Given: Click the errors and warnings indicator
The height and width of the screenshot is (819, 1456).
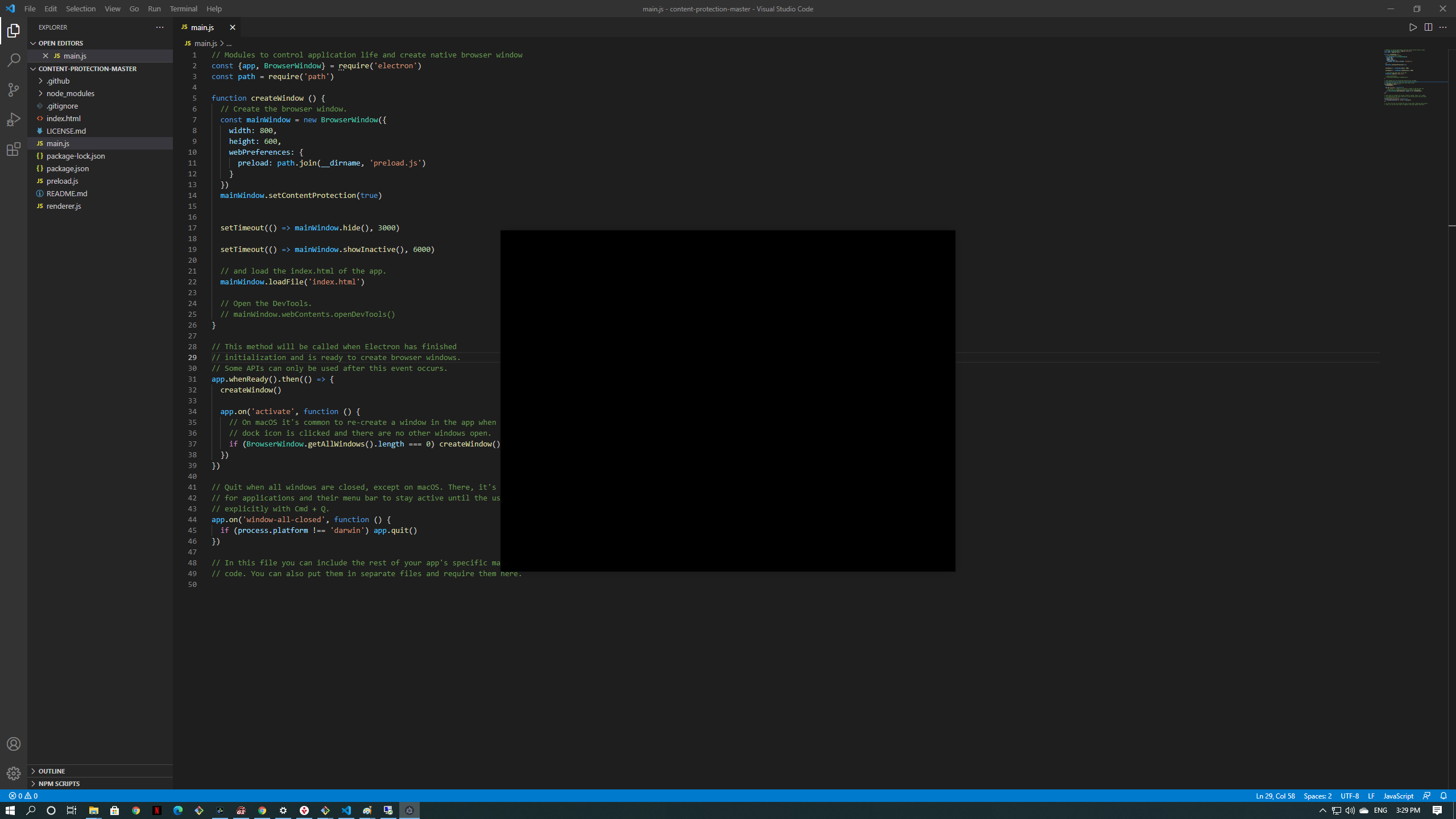Looking at the screenshot, I should 23,796.
